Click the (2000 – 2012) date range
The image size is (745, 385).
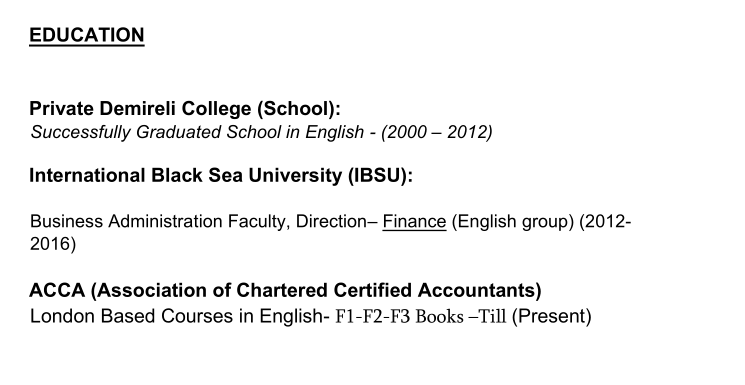437,132
